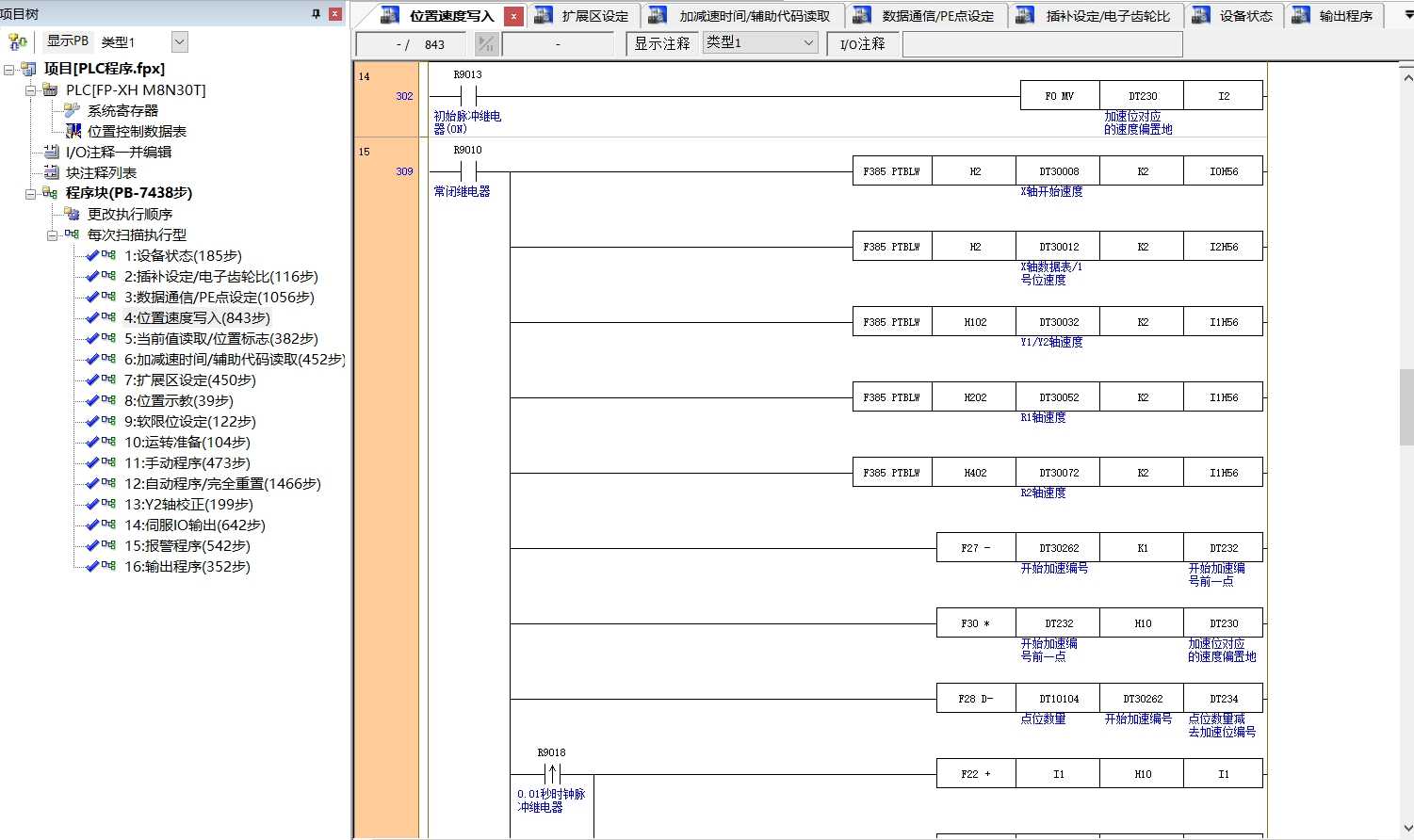Select 7:扩展区设定(450步)

coord(190,380)
